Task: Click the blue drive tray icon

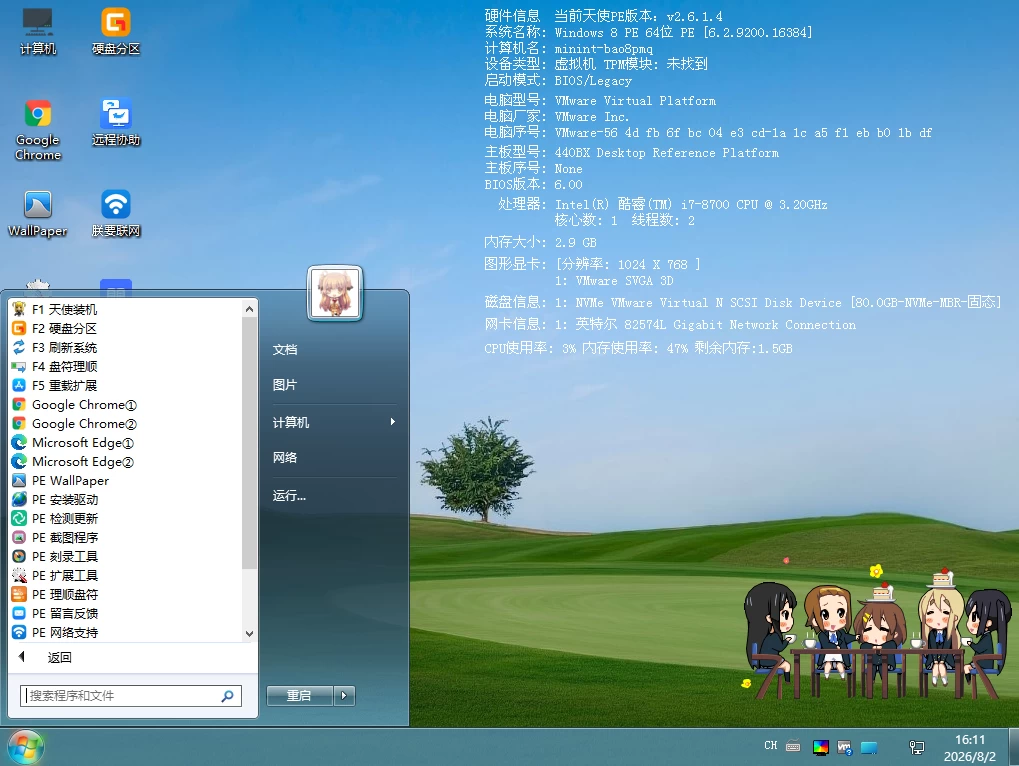Action: pos(869,748)
